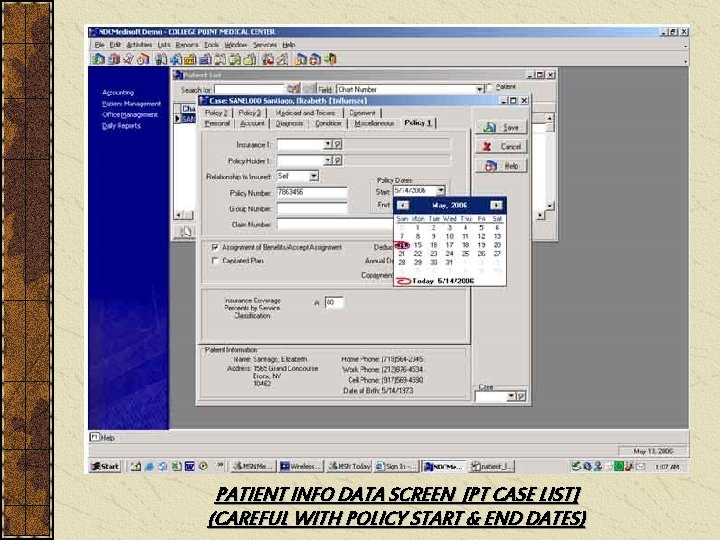The width and height of the screenshot is (720, 540).
Task: Open the Insurance 1 lookup magnifier icon
Action: coord(338,144)
